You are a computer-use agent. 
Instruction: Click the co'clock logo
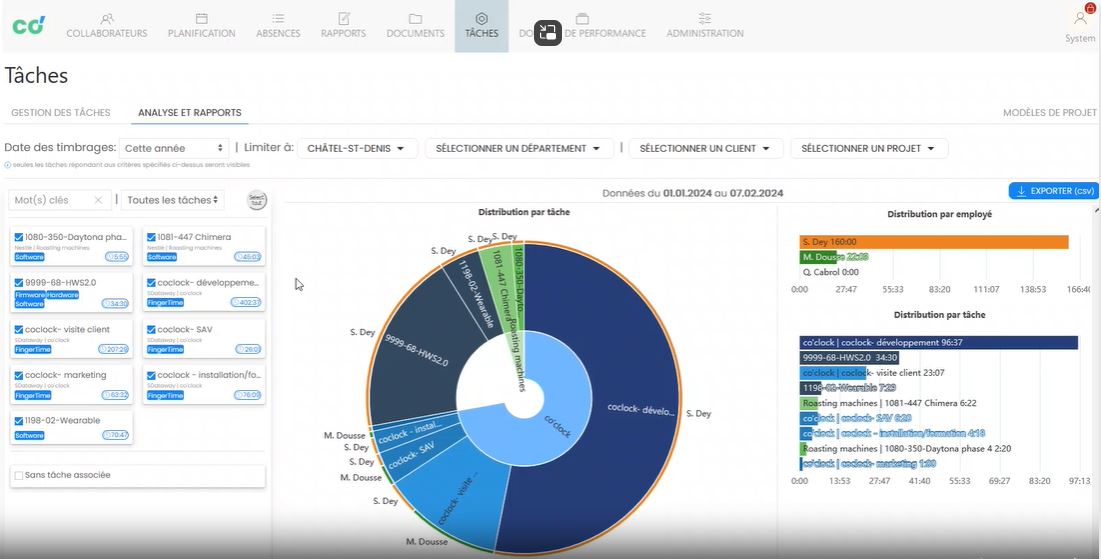point(29,25)
